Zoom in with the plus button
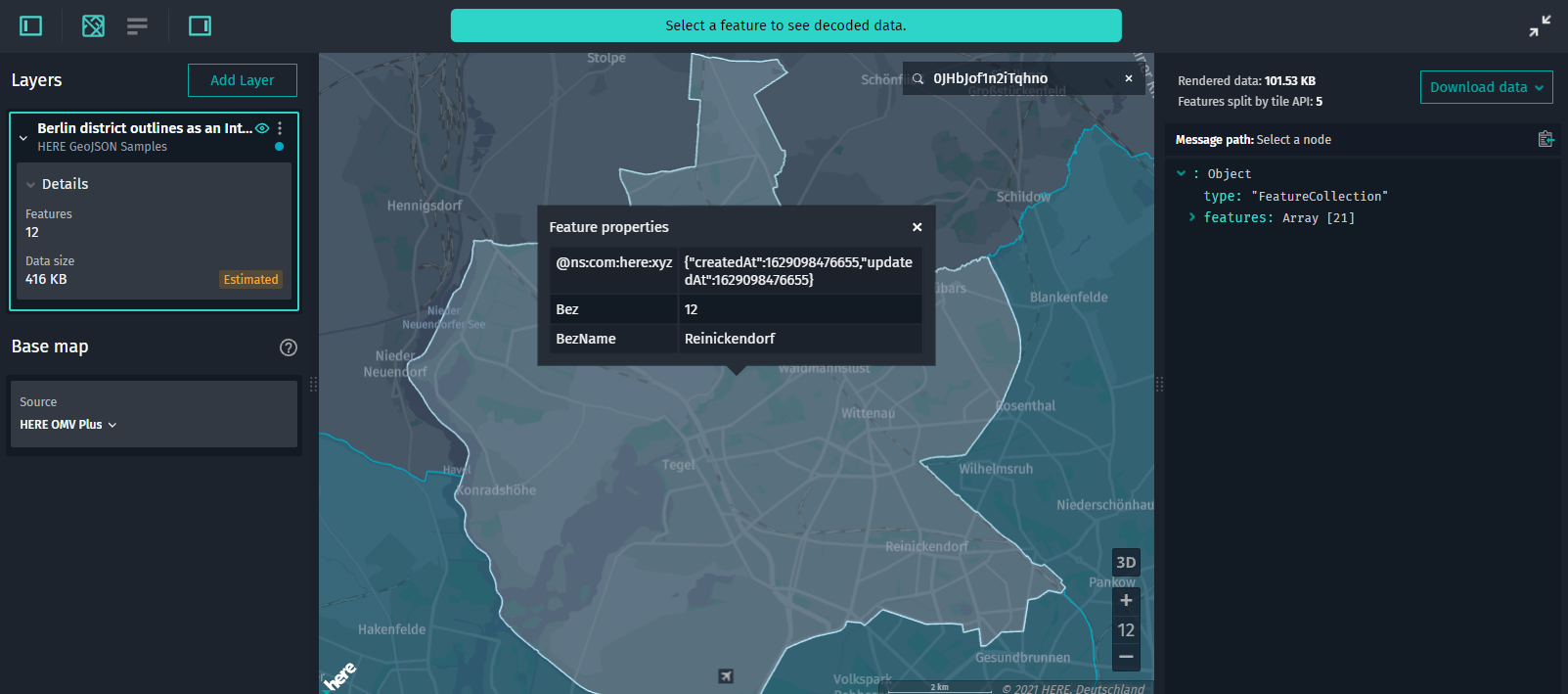 [1126, 601]
